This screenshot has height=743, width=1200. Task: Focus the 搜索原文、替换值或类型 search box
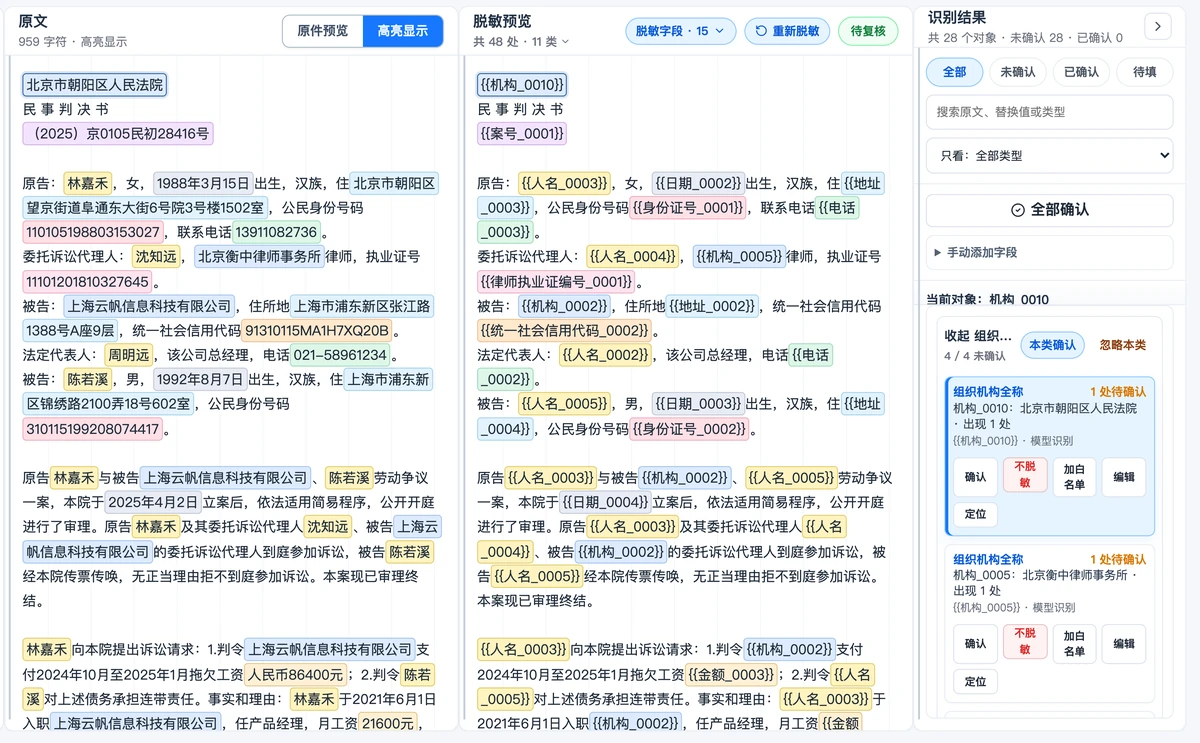[1049, 112]
